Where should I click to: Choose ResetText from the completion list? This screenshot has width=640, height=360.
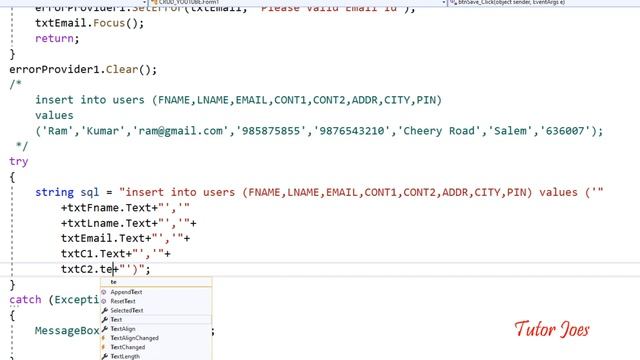156,301
